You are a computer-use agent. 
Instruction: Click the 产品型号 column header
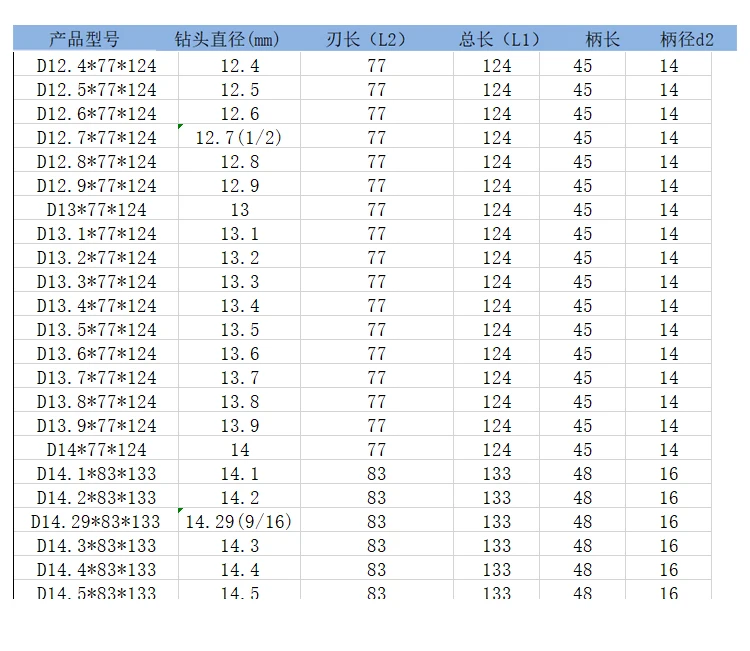[x=84, y=39]
